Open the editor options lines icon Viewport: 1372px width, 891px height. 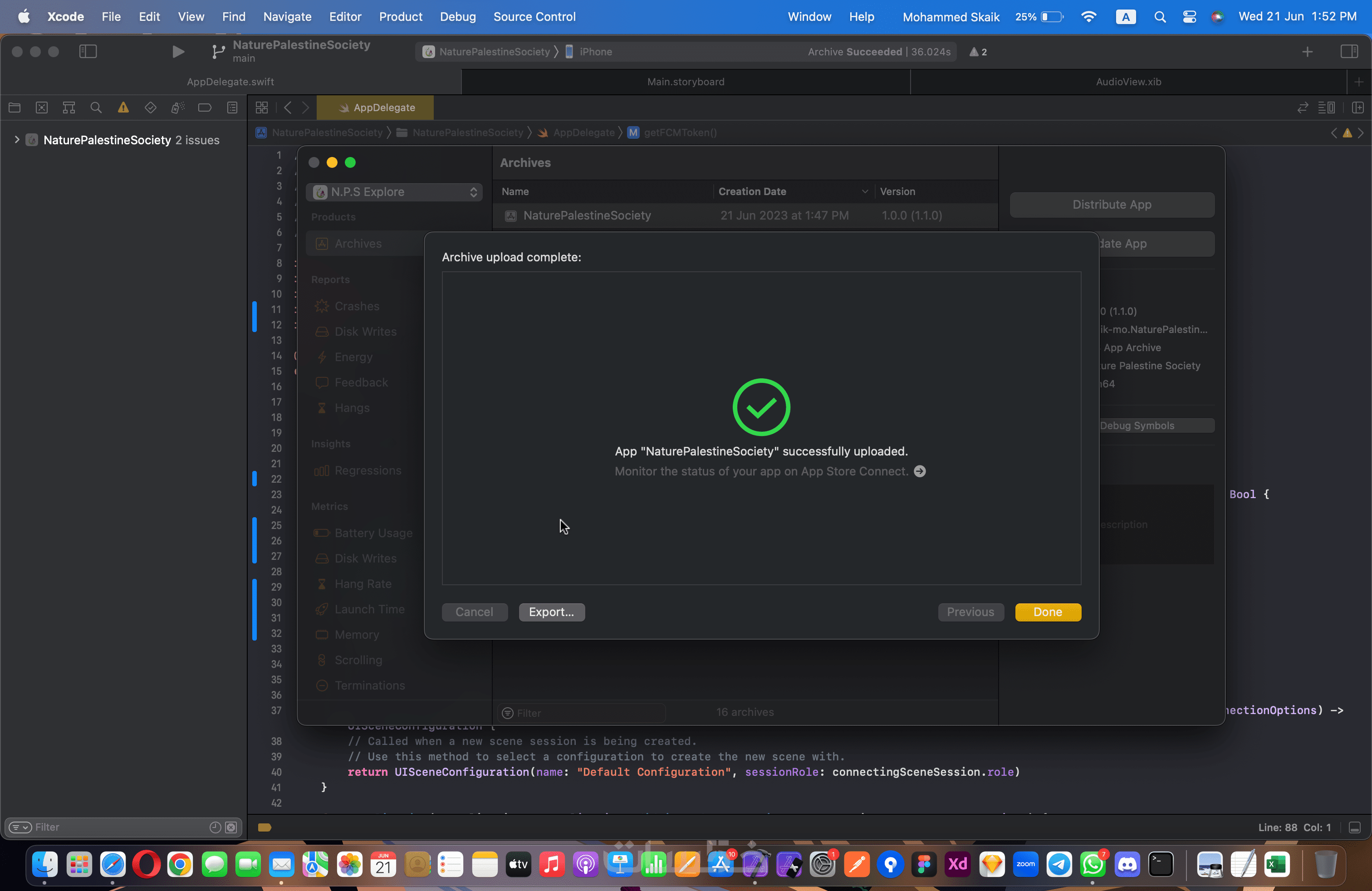tap(1327, 108)
